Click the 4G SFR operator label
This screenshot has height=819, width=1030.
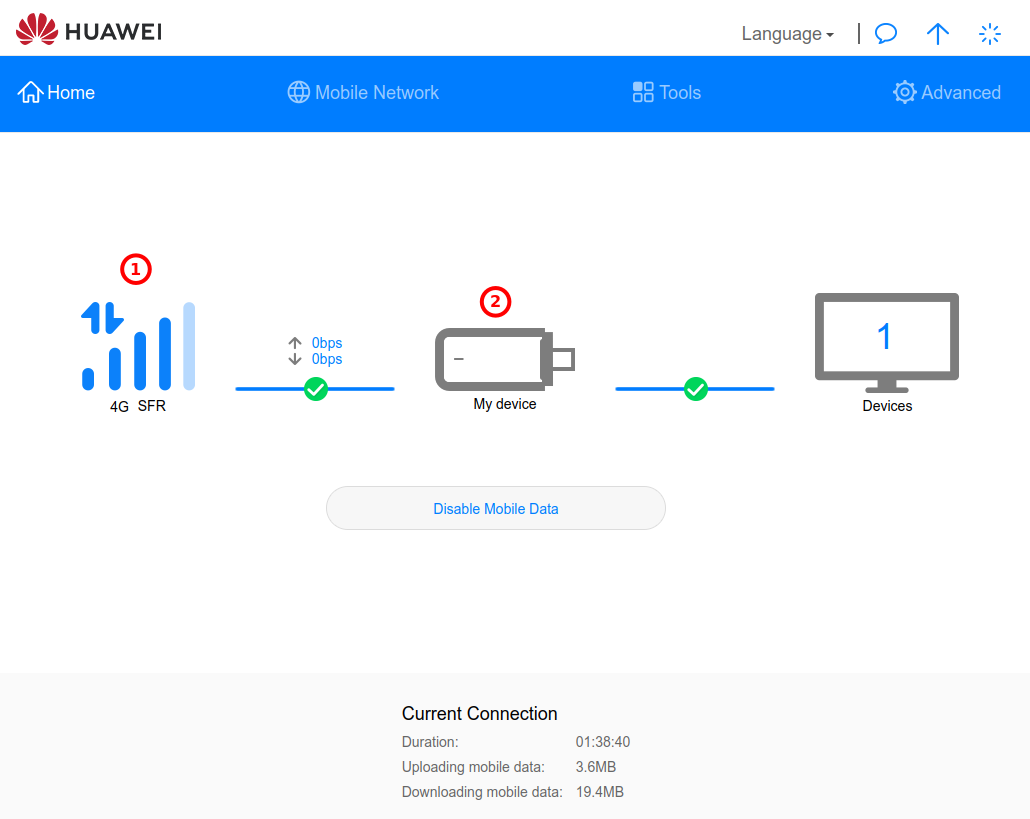(138, 407)
